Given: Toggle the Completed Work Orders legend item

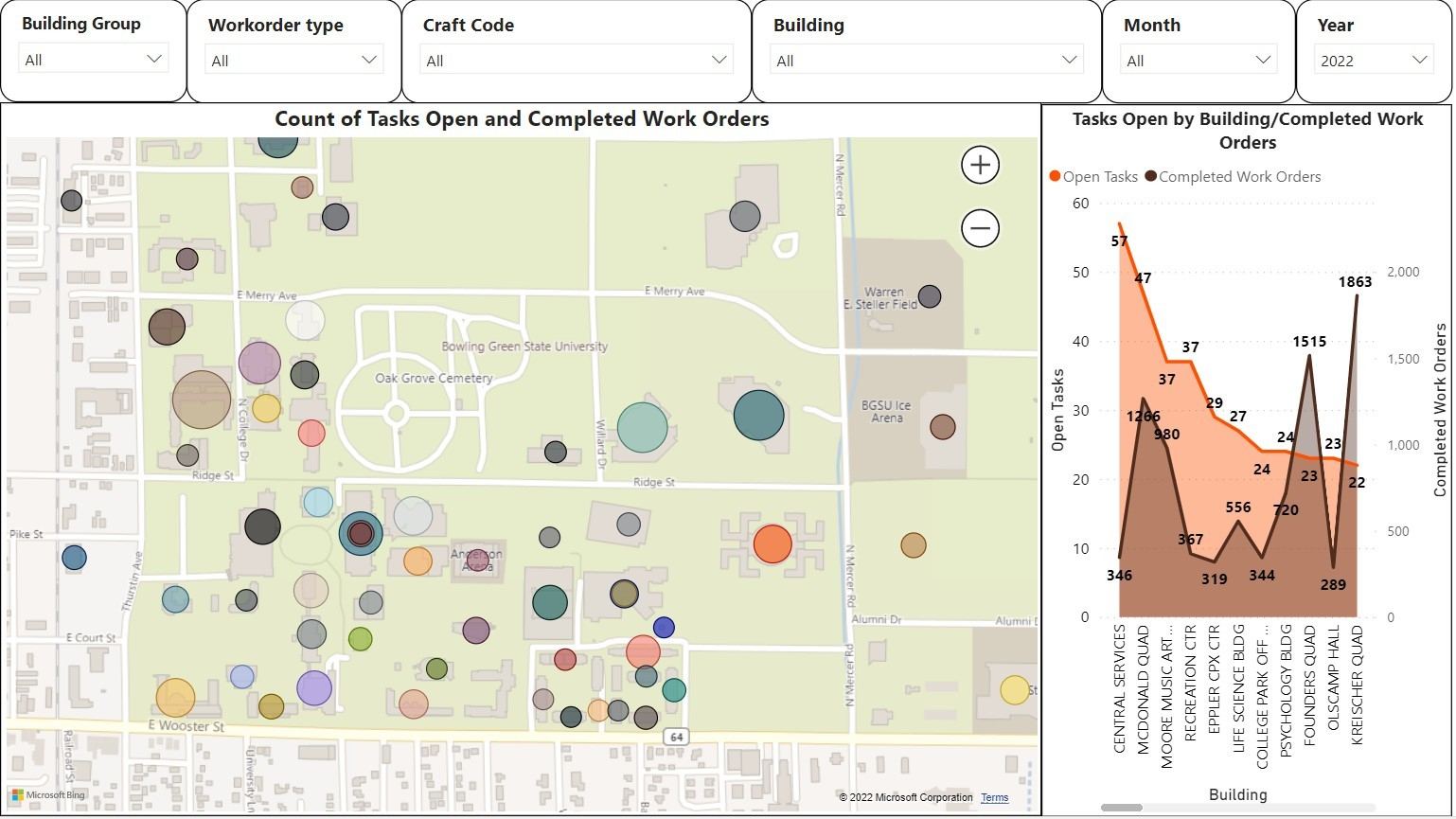Looking at the screenshot, I should point(1233,177).
